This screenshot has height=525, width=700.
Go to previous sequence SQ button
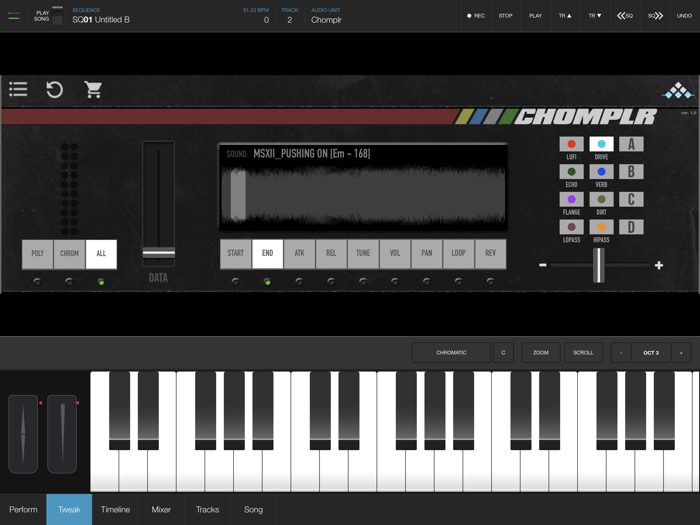625,16
